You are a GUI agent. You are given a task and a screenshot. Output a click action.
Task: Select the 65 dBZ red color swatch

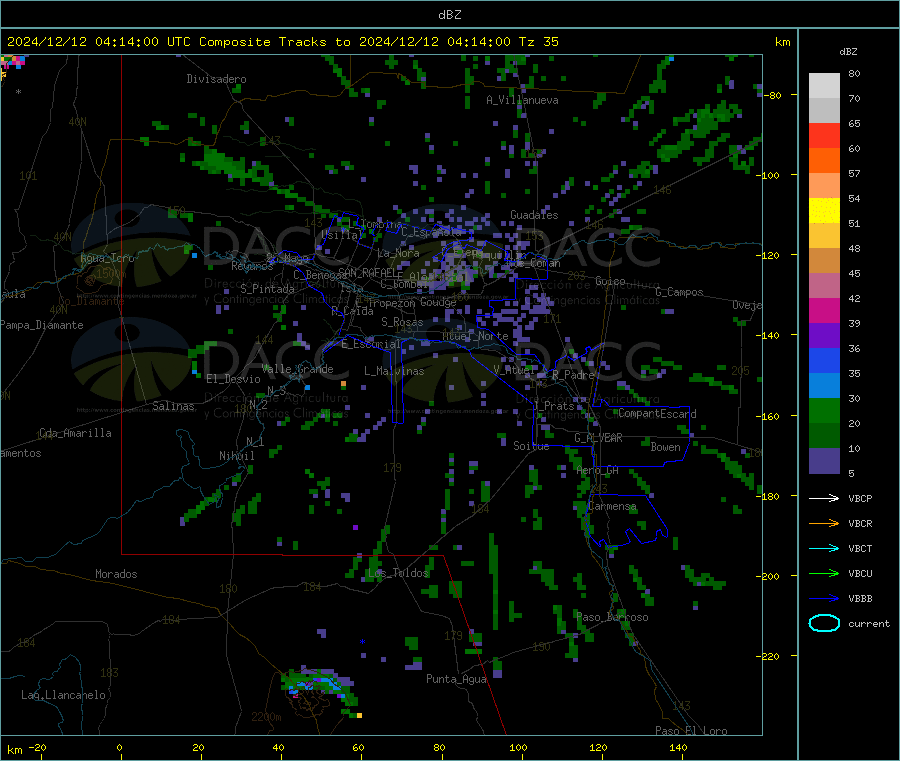pyautogui.click(x=824, y=135)
